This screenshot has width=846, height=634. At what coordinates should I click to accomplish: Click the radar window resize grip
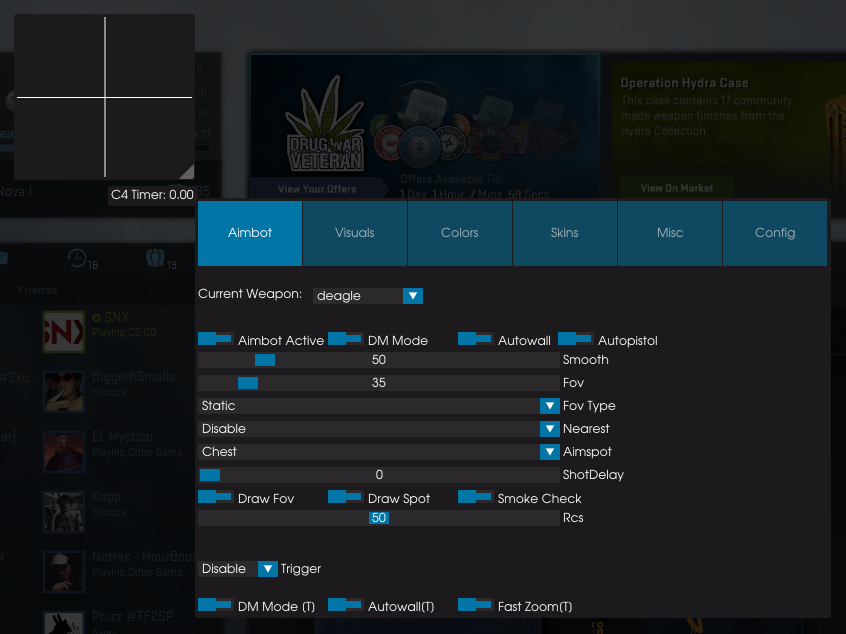tap(187, 172)
